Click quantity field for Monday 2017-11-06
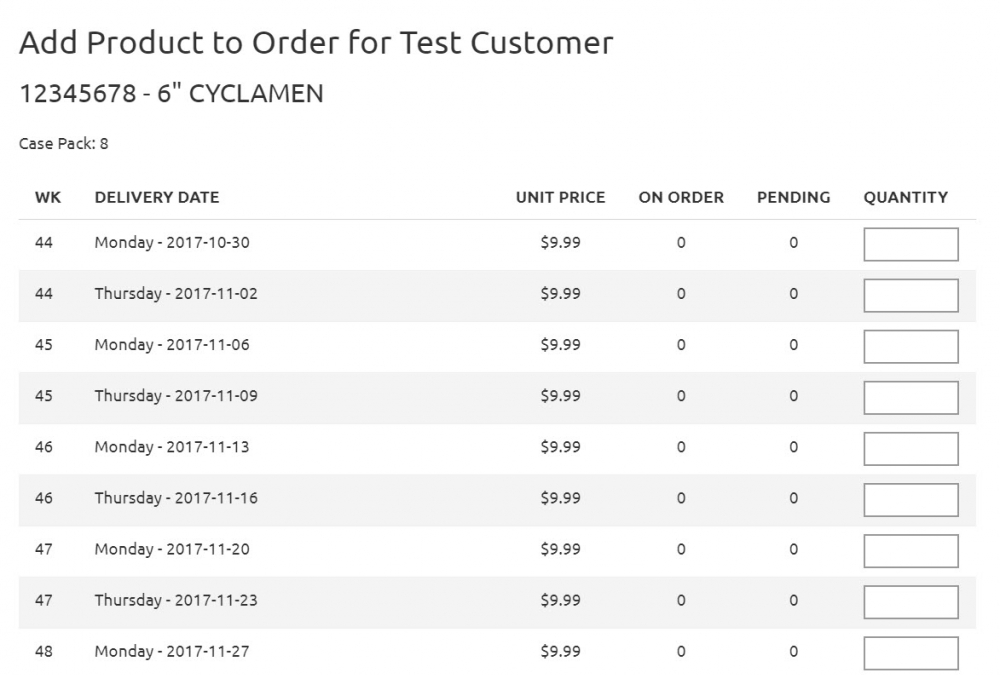 (x=911, y=346)
